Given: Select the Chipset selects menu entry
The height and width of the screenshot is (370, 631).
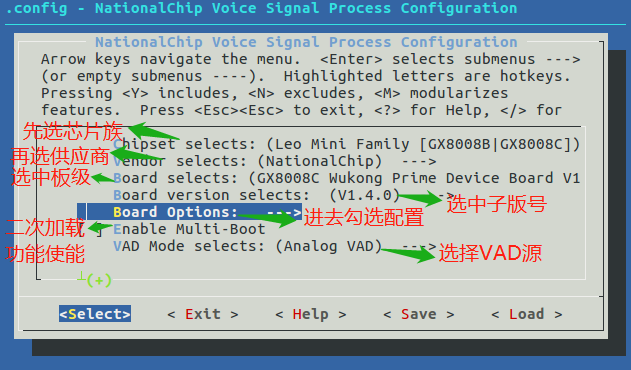Looking at the screenshot, I should point(346,145).
